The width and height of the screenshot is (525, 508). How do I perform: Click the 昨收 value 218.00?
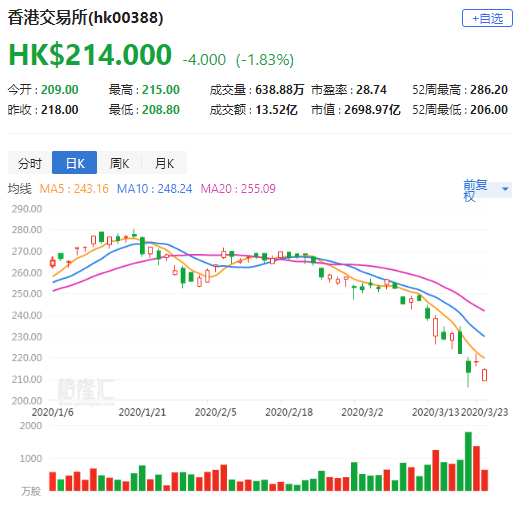(60, 110)
